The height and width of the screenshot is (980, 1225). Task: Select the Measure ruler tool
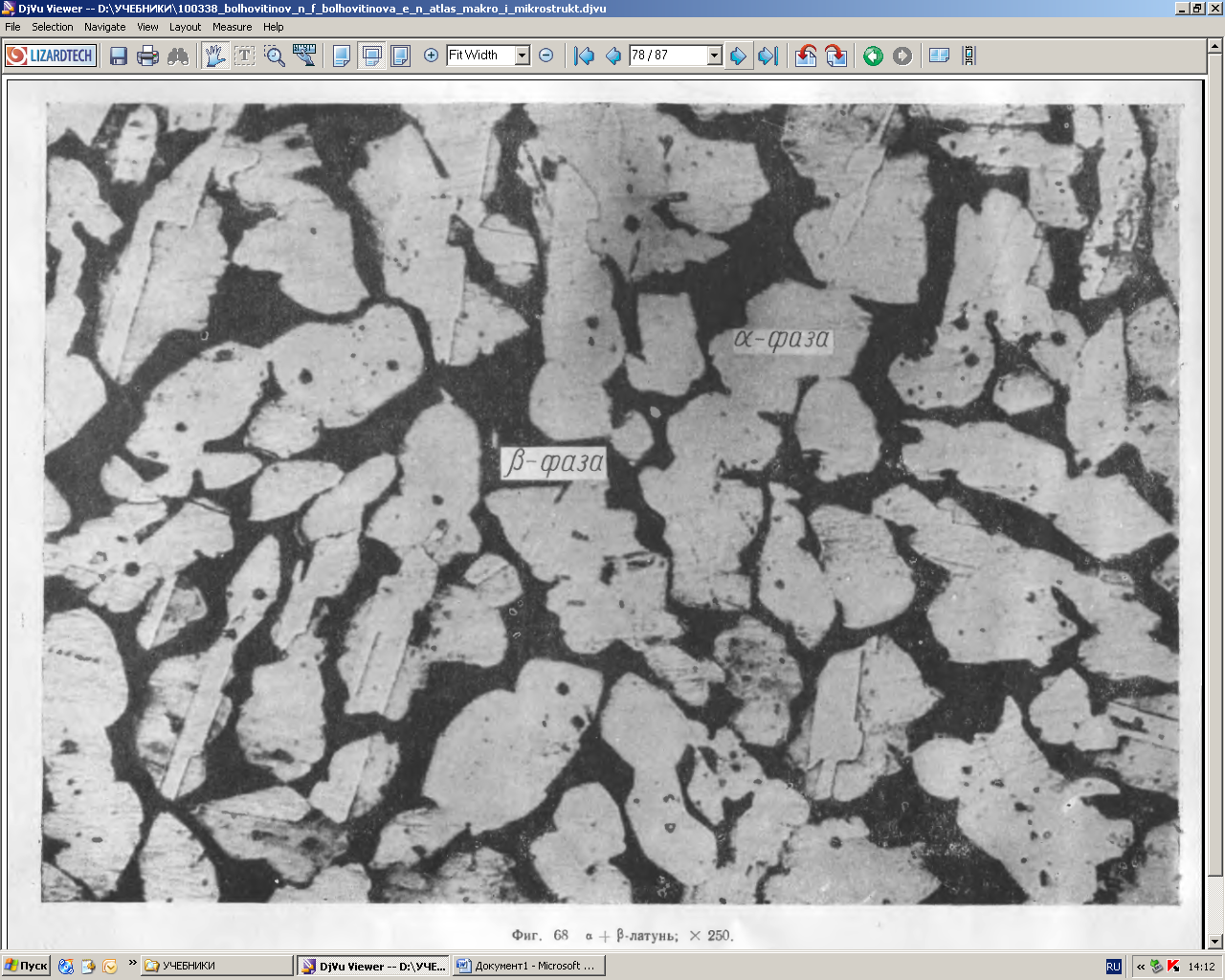304,56
